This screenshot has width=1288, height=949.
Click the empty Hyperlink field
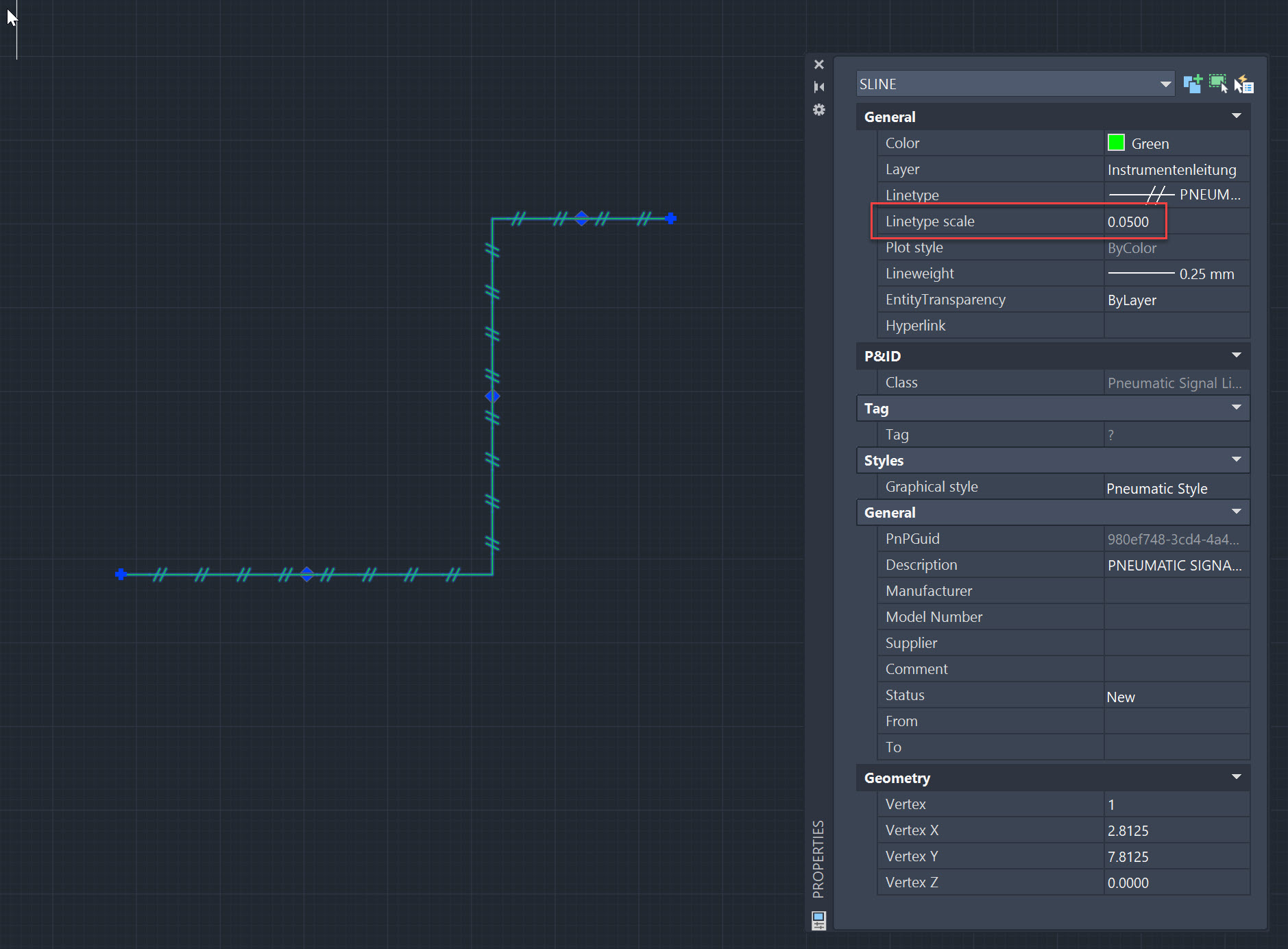[1176, 325]
